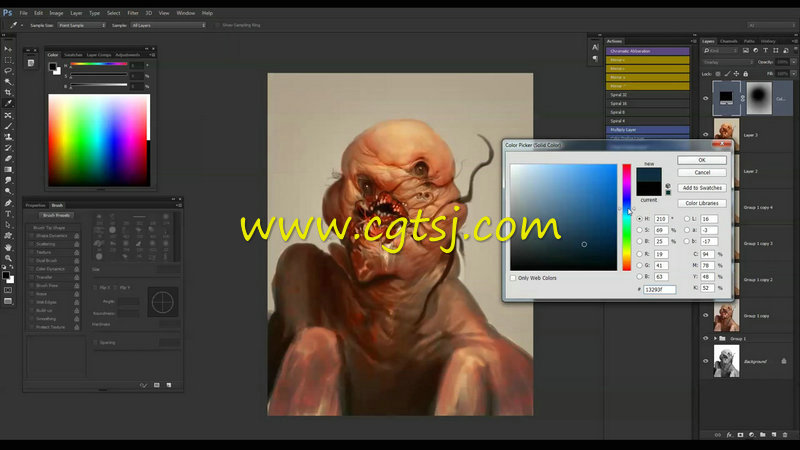Toggle Quick Mask mode icon
800x450 pixels.
(8, 290)
